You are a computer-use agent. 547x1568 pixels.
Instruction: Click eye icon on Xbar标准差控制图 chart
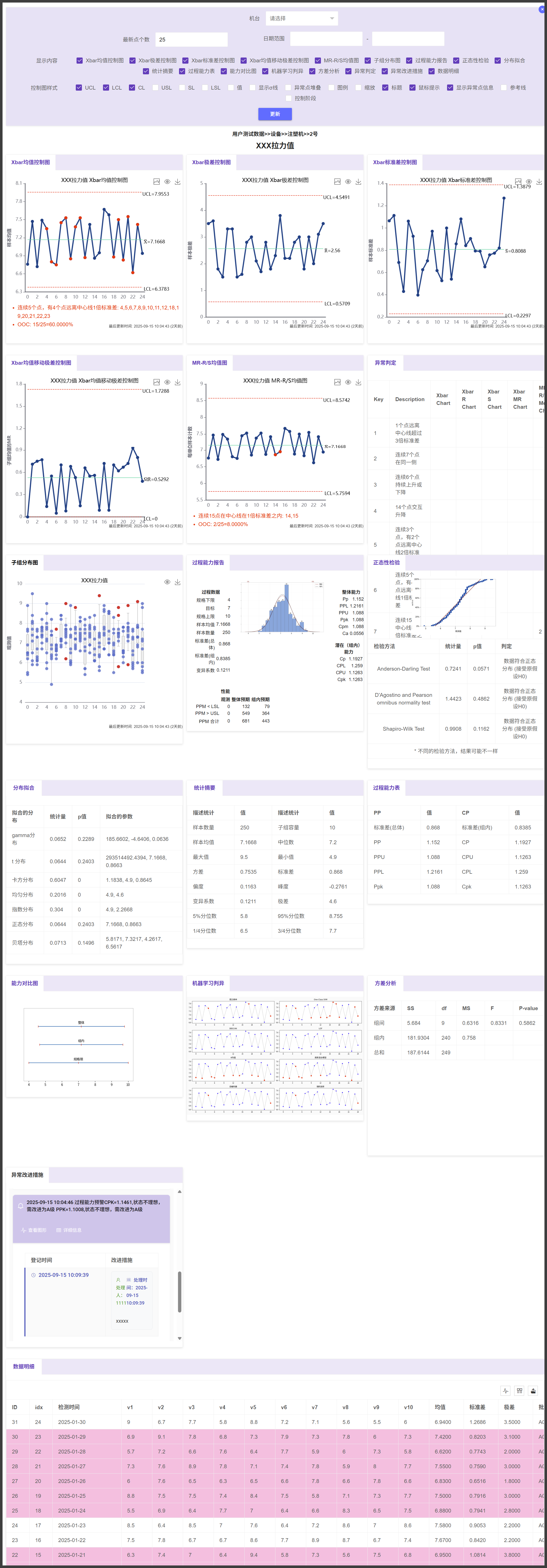click(529, 181)
